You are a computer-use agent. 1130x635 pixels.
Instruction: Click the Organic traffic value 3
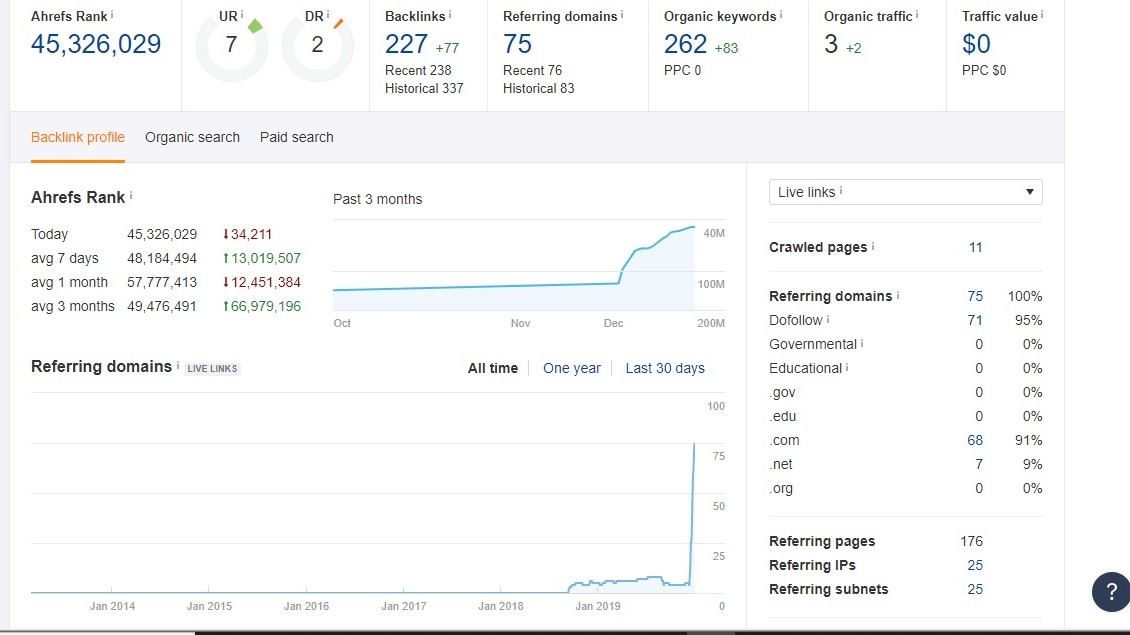831,45
